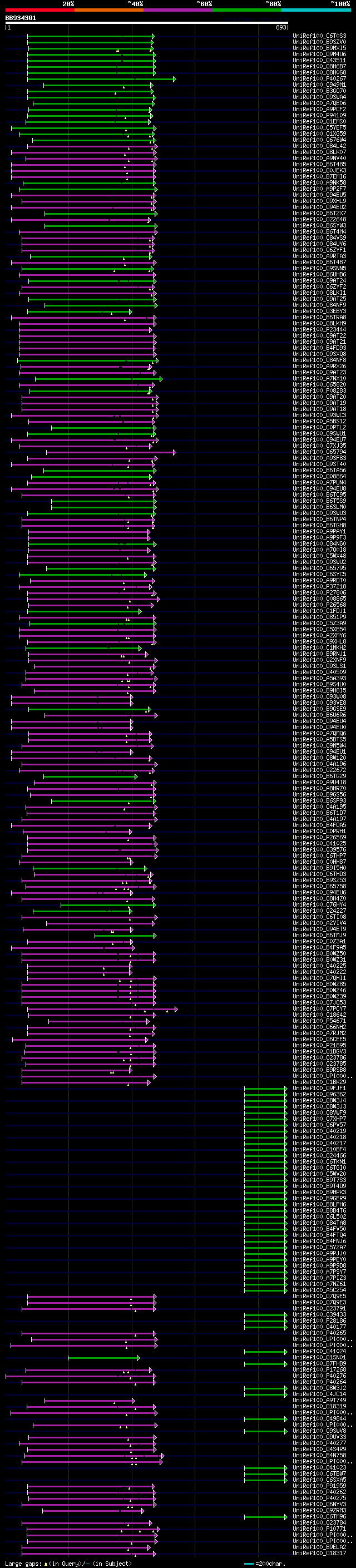Click the cyan ~100% identity legend segment

[316, 11]
